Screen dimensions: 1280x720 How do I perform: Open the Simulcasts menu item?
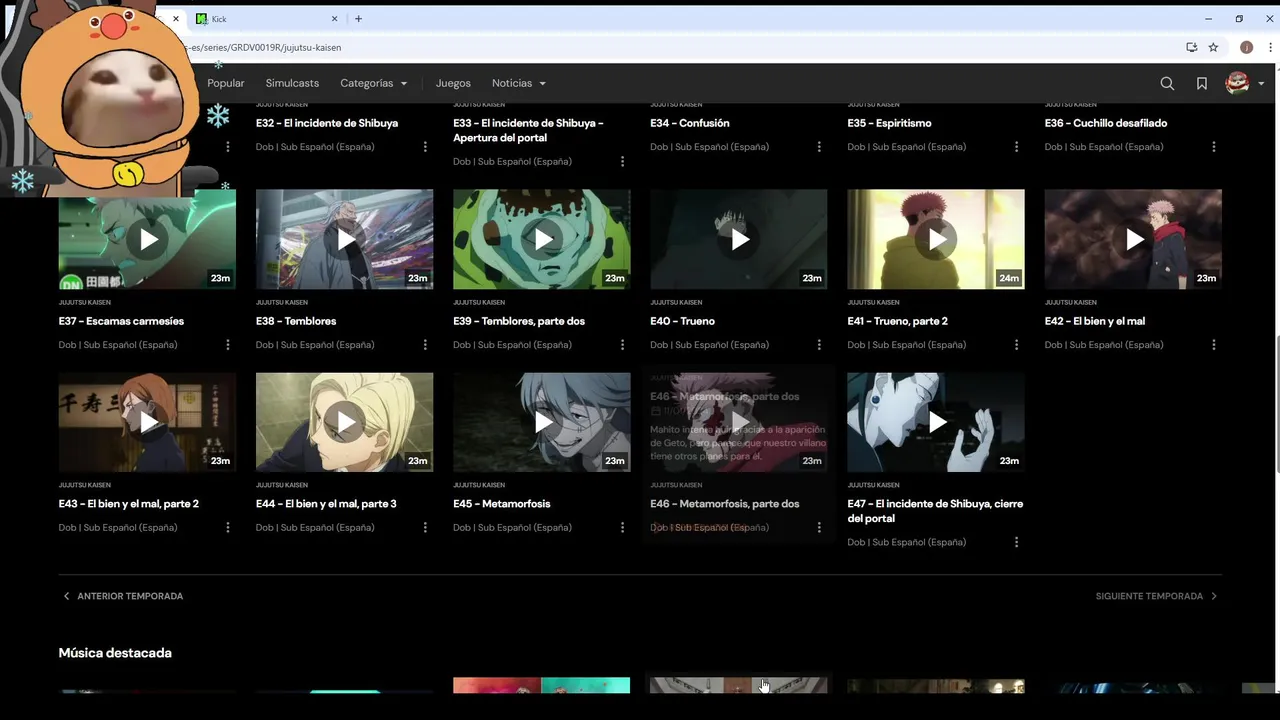292,83
